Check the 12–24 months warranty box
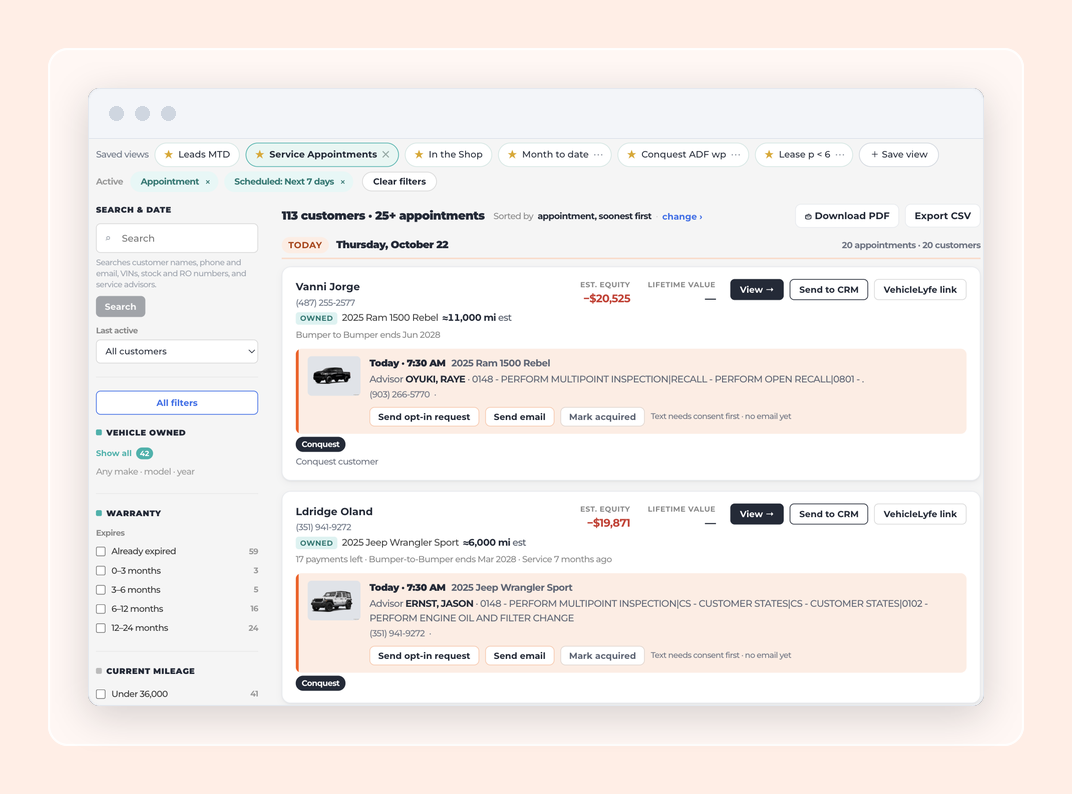The height and width of the screenshot is (794, 1072). click(101, 628)
